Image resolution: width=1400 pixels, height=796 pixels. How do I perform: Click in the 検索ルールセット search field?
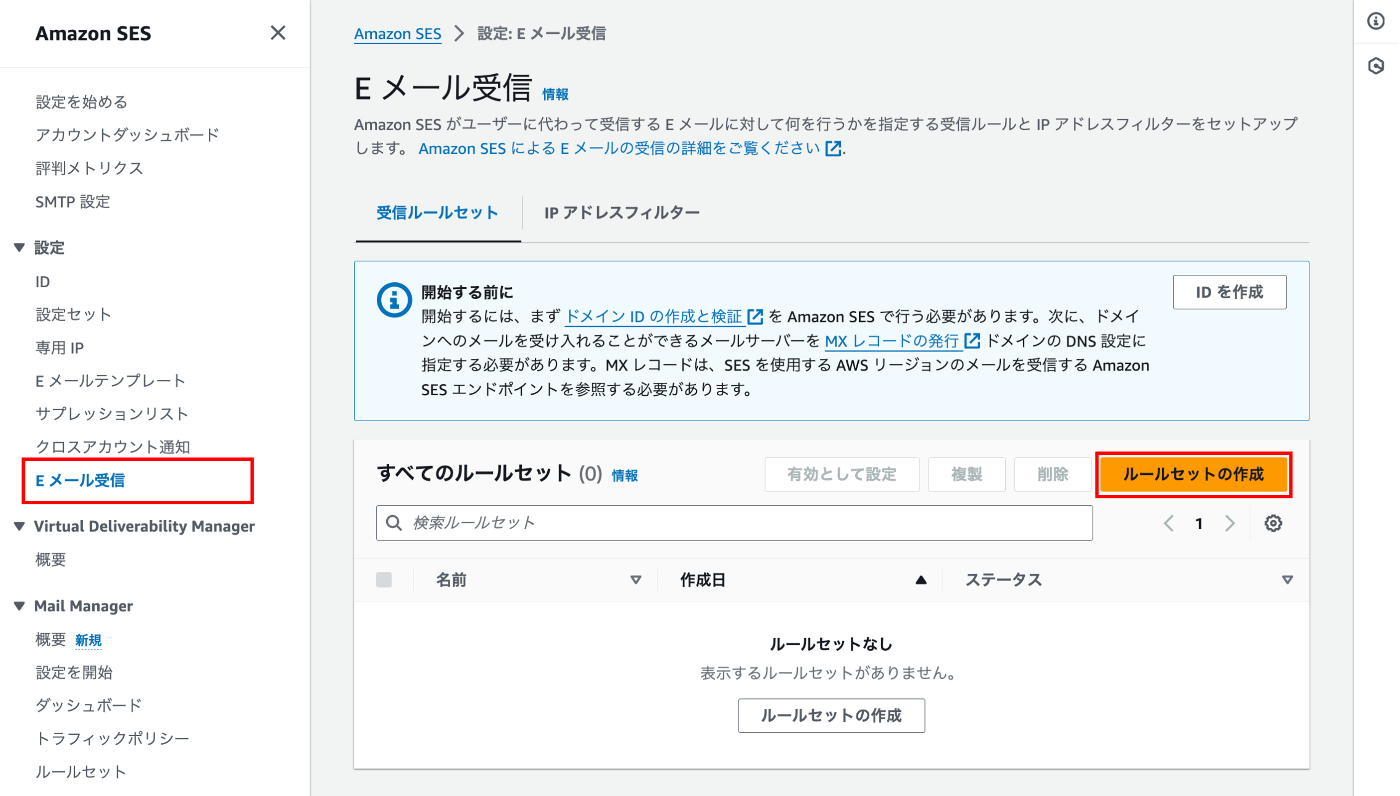pos(734,523)
